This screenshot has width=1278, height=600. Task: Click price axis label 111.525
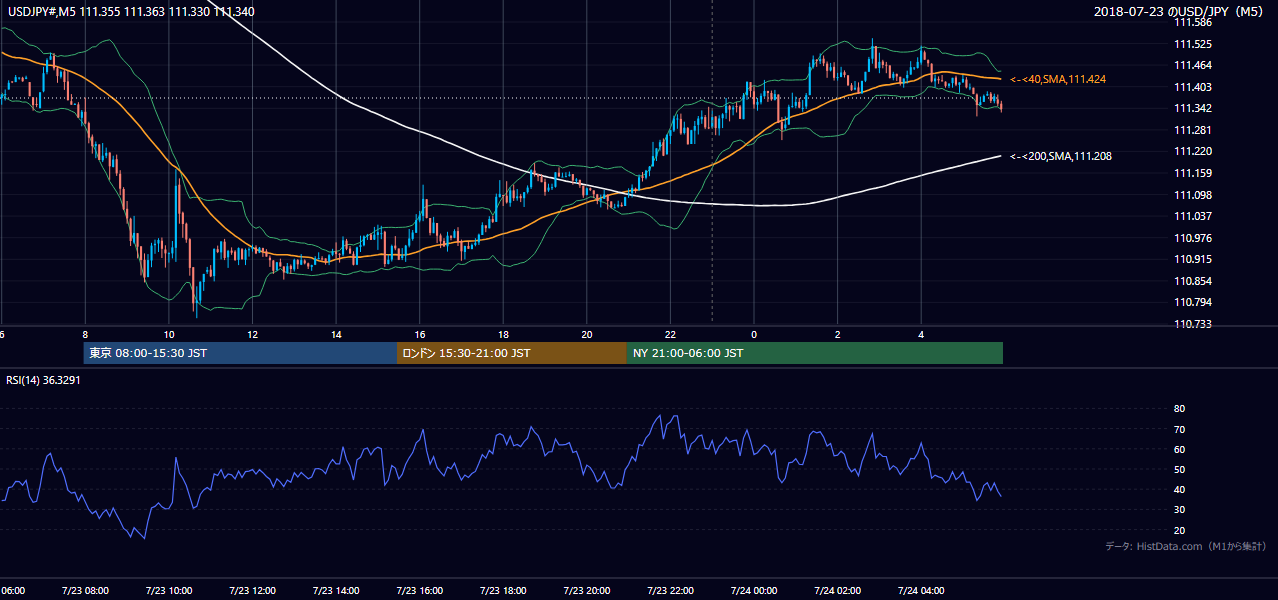(1193, 44)
